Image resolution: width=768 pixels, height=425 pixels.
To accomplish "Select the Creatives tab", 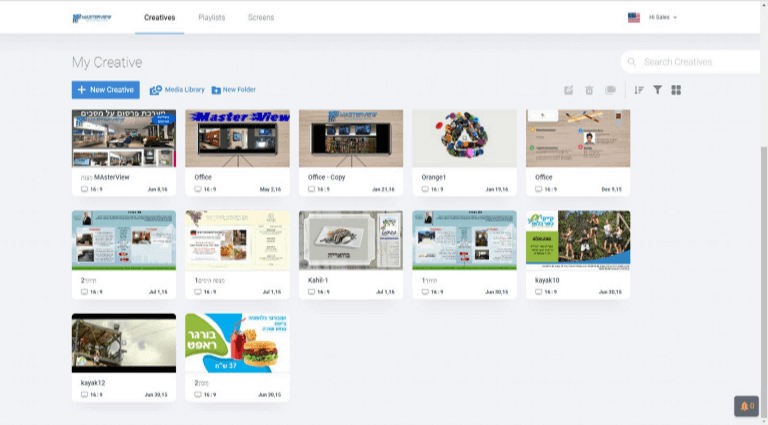I will tap(159, 17).
